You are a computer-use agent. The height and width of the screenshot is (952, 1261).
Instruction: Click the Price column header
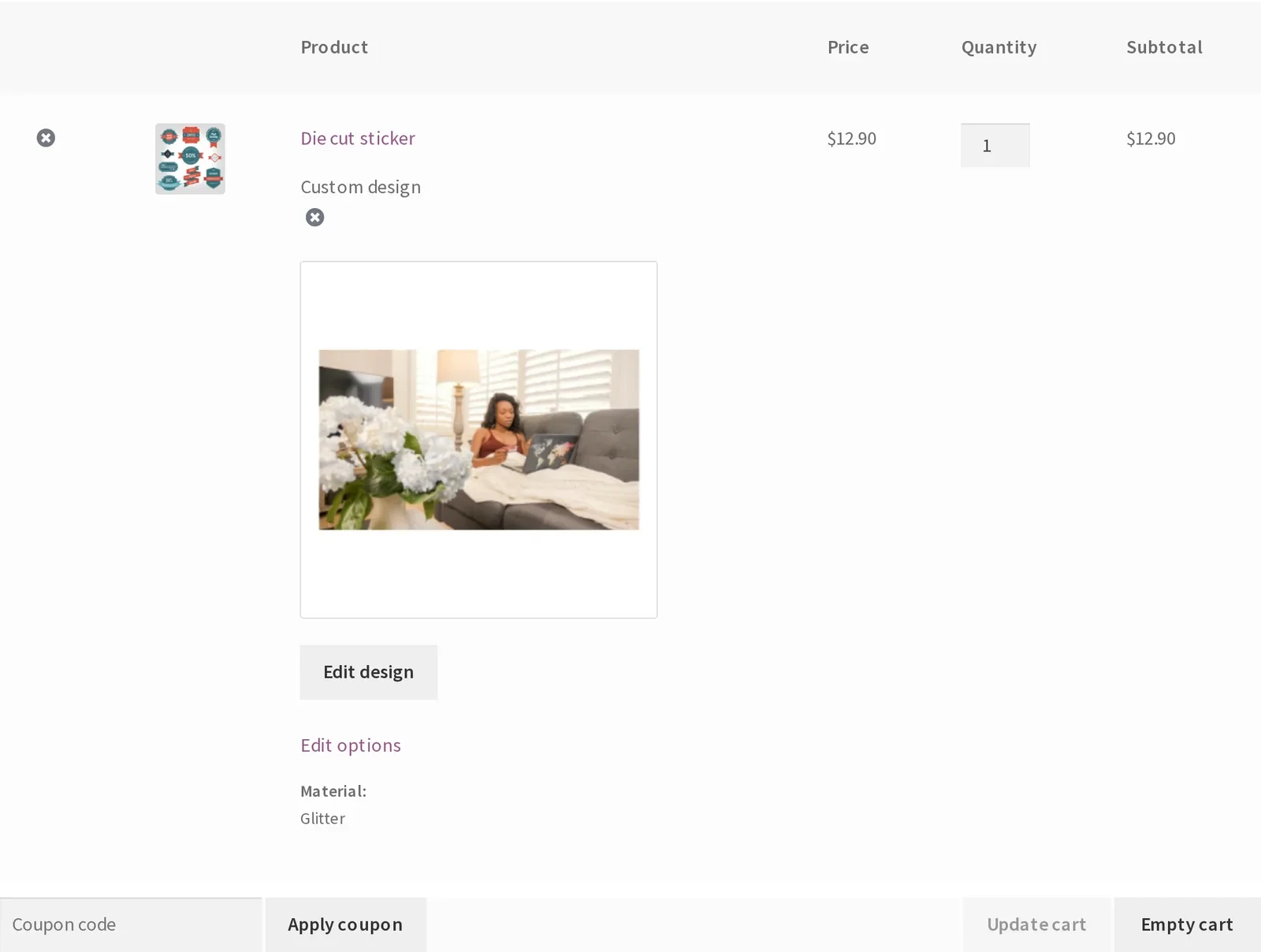[848, 47]
